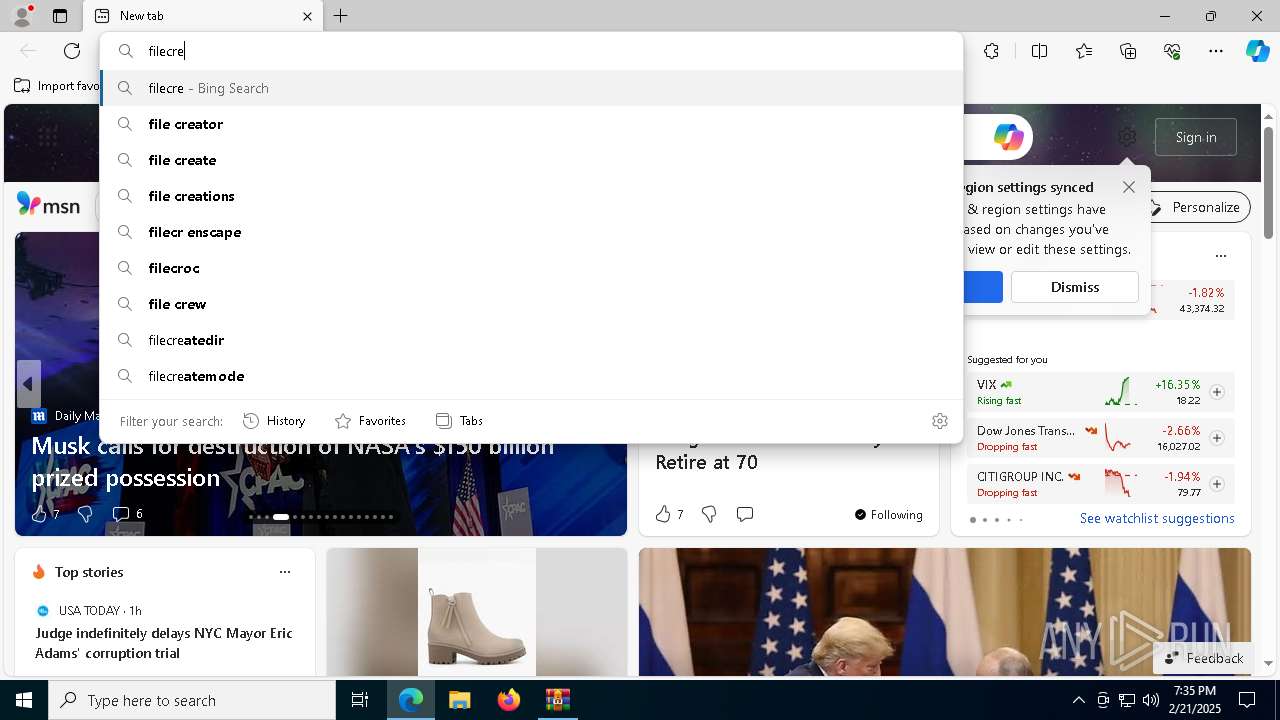Open the notification center icon
Screen dimensions: 1280x720
[1247, 700]
